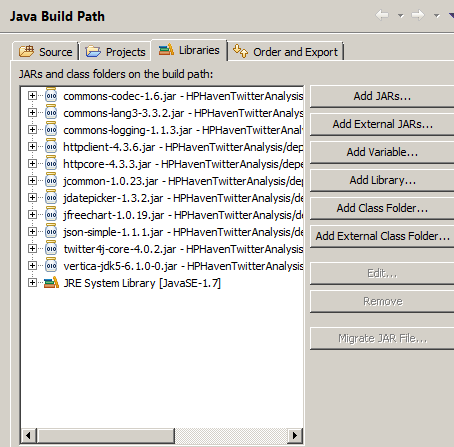Image resolution: width=454 pixels, height=447 pixels.
Task: Click the commons-logging-1.1.3.jar jar icon
Action: click(51, 129)
